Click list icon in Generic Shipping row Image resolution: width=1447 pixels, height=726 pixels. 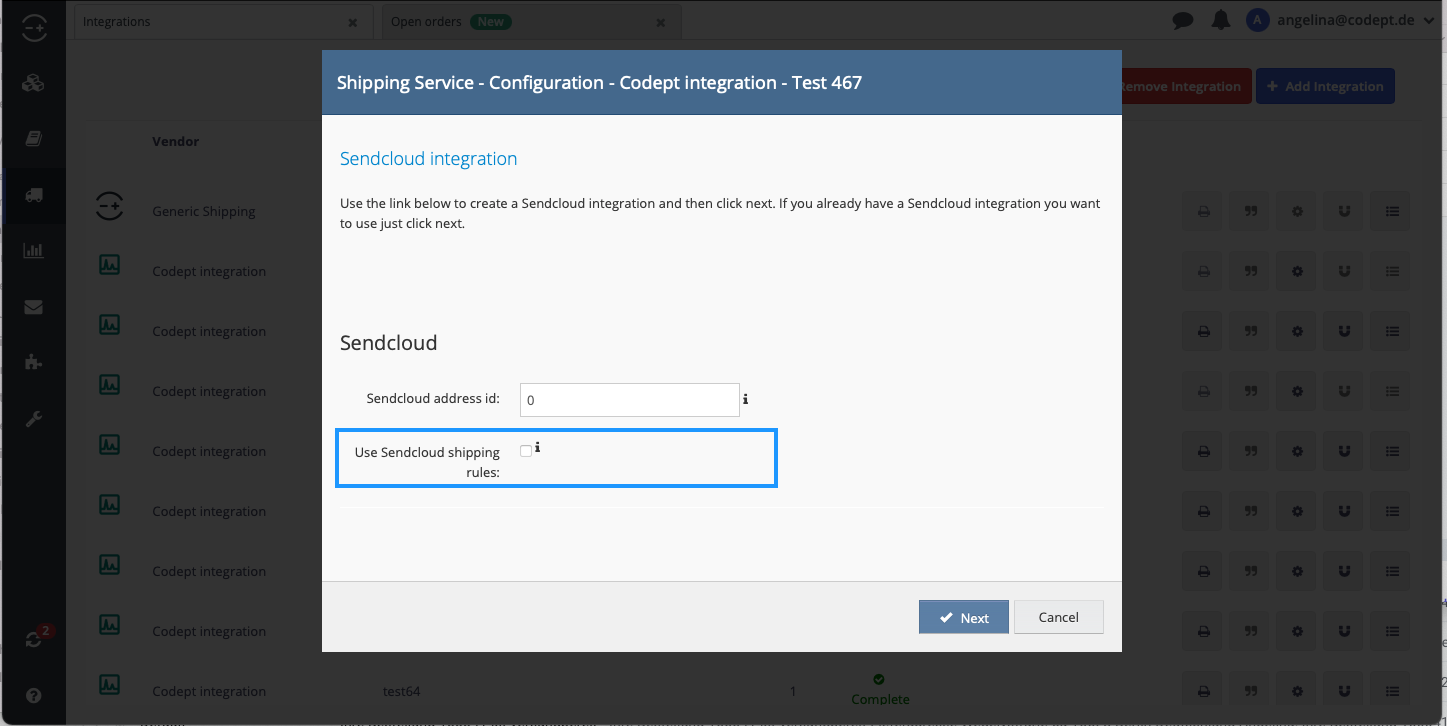point(1391,212)
